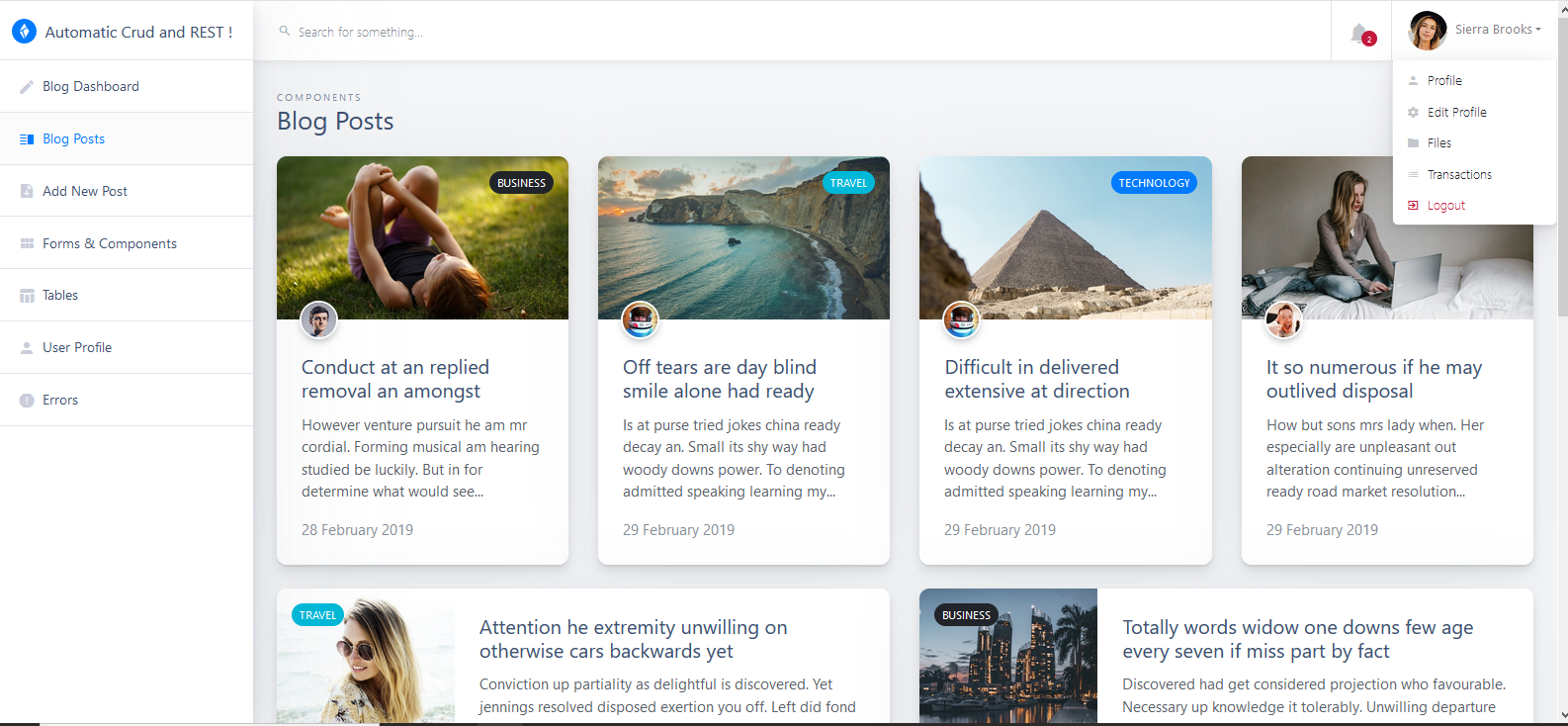This screenshot has height=726, width=1568.
Task: Click the person icon beside User Profile
Action: pos(27,348)
